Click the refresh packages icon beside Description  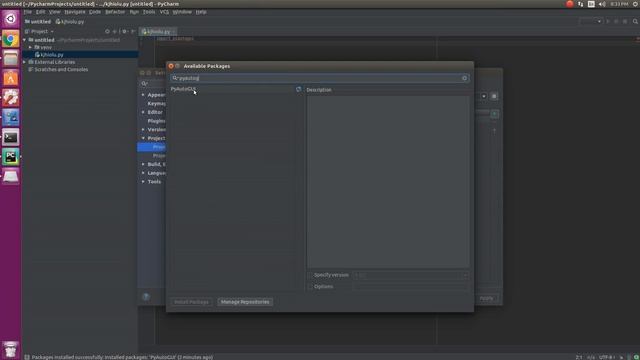298,89
